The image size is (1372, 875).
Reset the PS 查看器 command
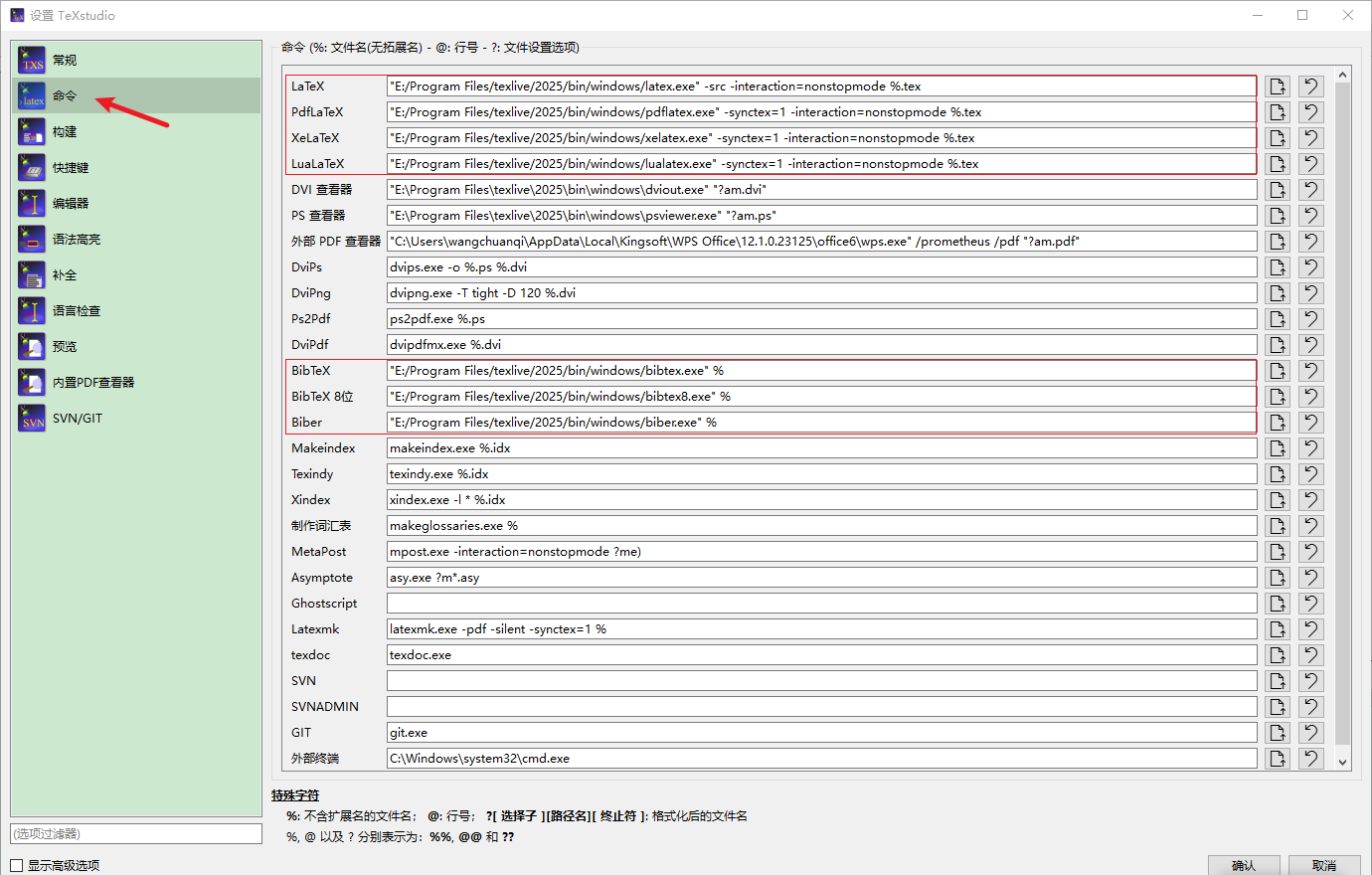(1311, 216)
